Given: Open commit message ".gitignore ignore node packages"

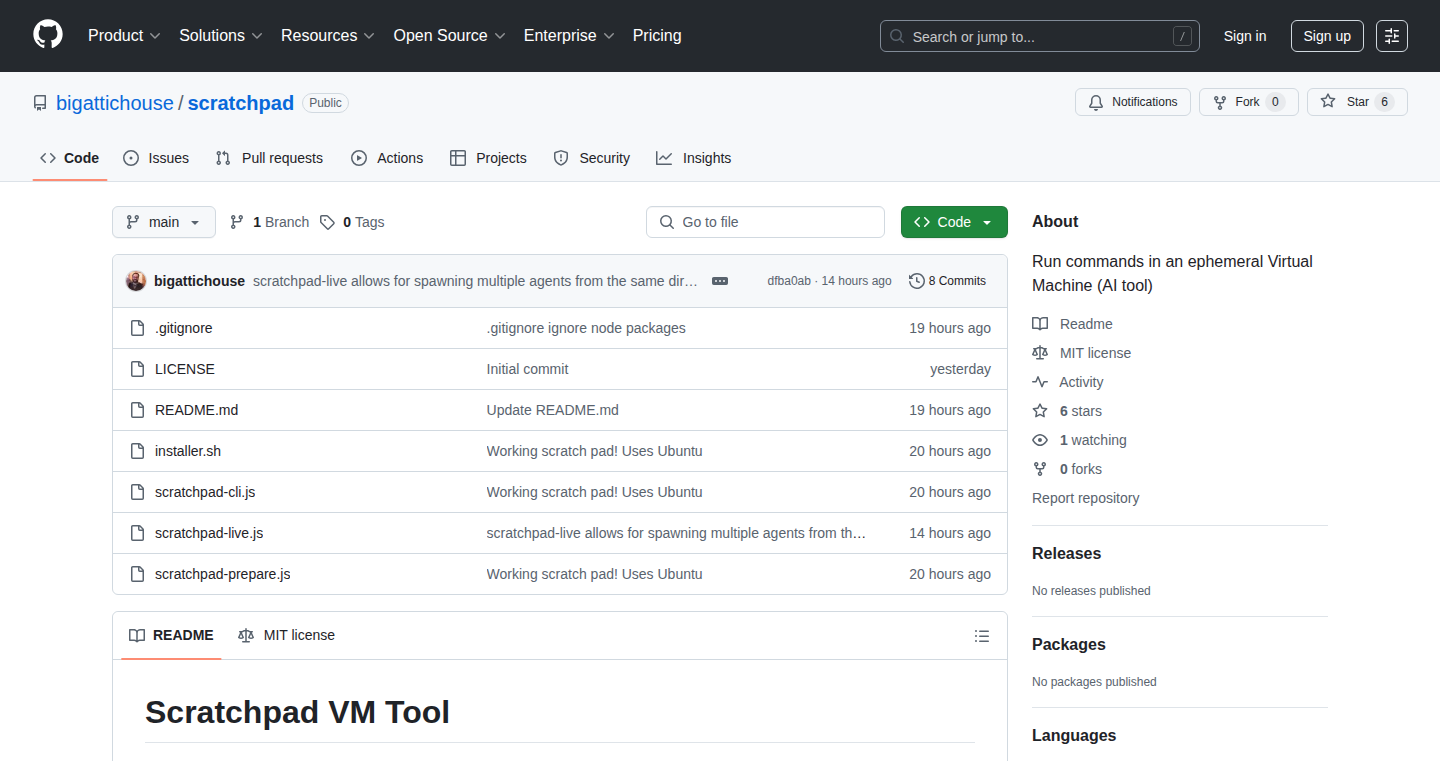Looking at the screenshot, I should pyautogui.click(x=586, y=328).
